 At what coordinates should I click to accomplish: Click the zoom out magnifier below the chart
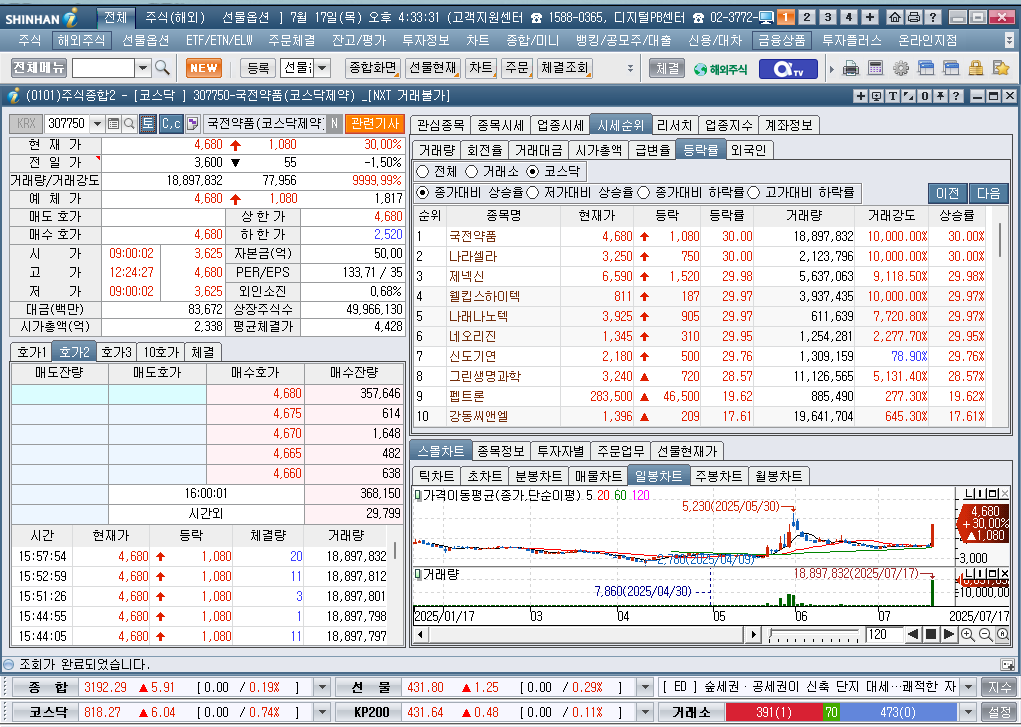click(985, 634)
